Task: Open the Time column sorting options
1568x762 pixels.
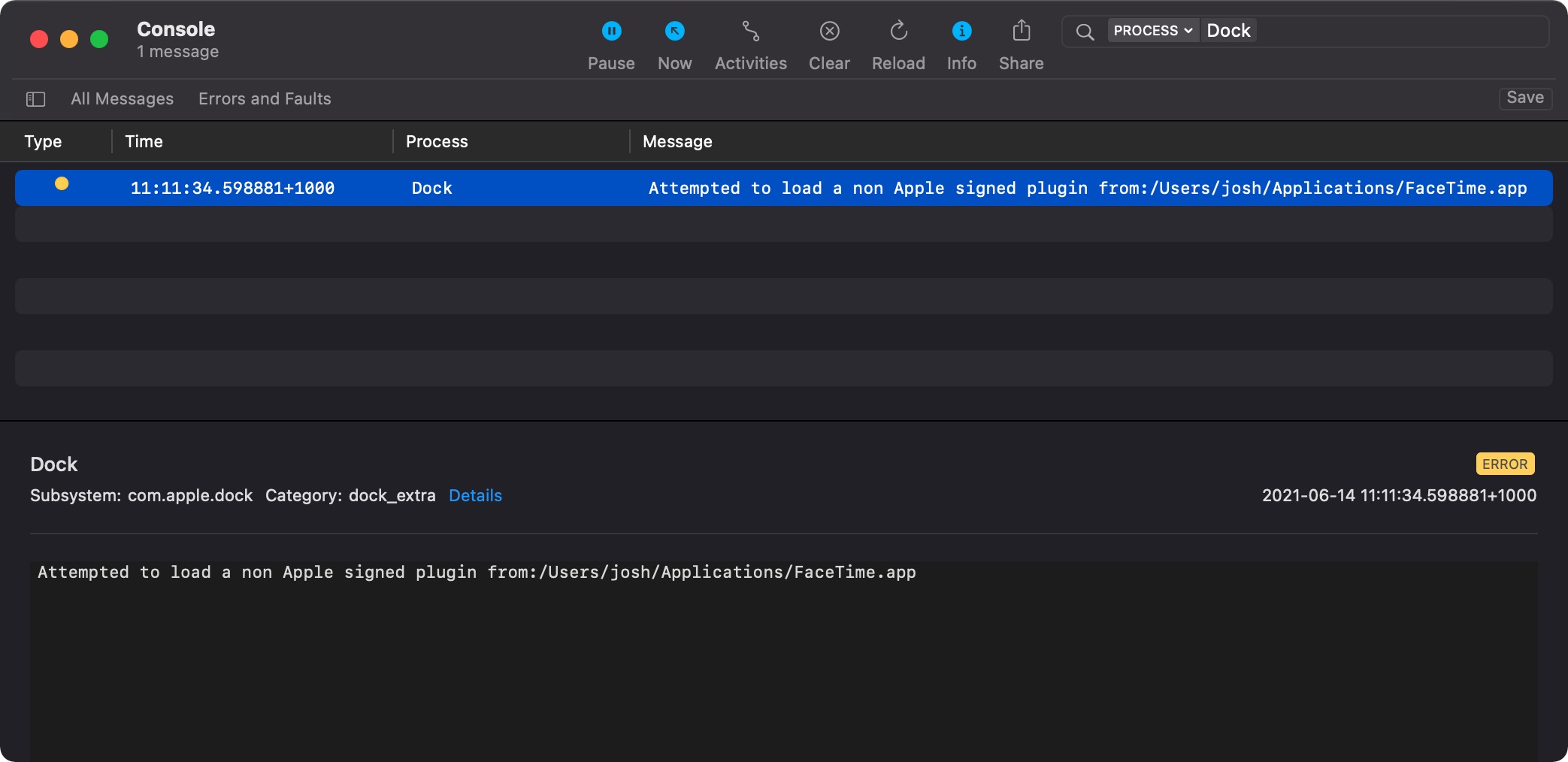Action: pyautogui.click(x=144, y=141)
